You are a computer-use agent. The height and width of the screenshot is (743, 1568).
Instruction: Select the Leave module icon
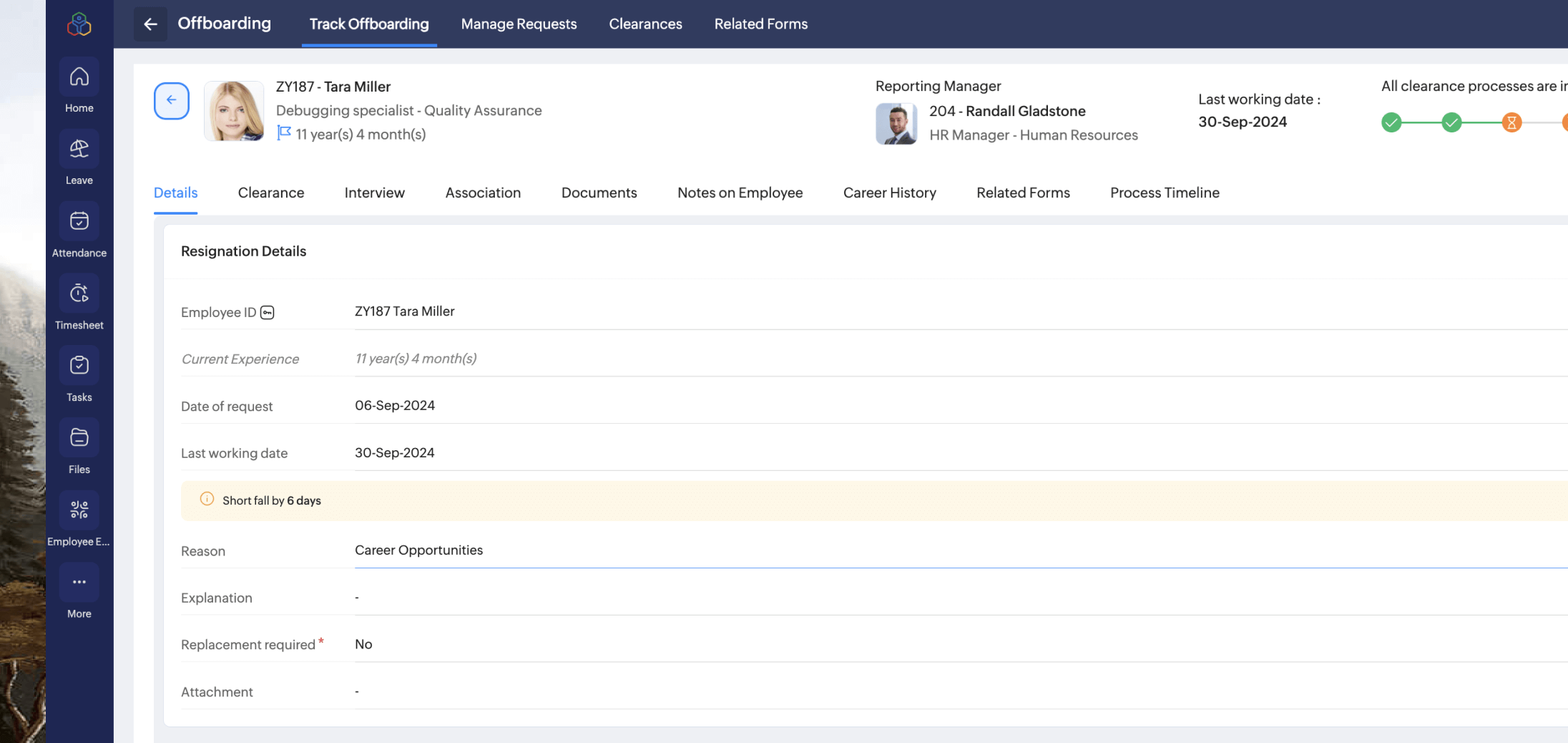[x=79, y=149]
